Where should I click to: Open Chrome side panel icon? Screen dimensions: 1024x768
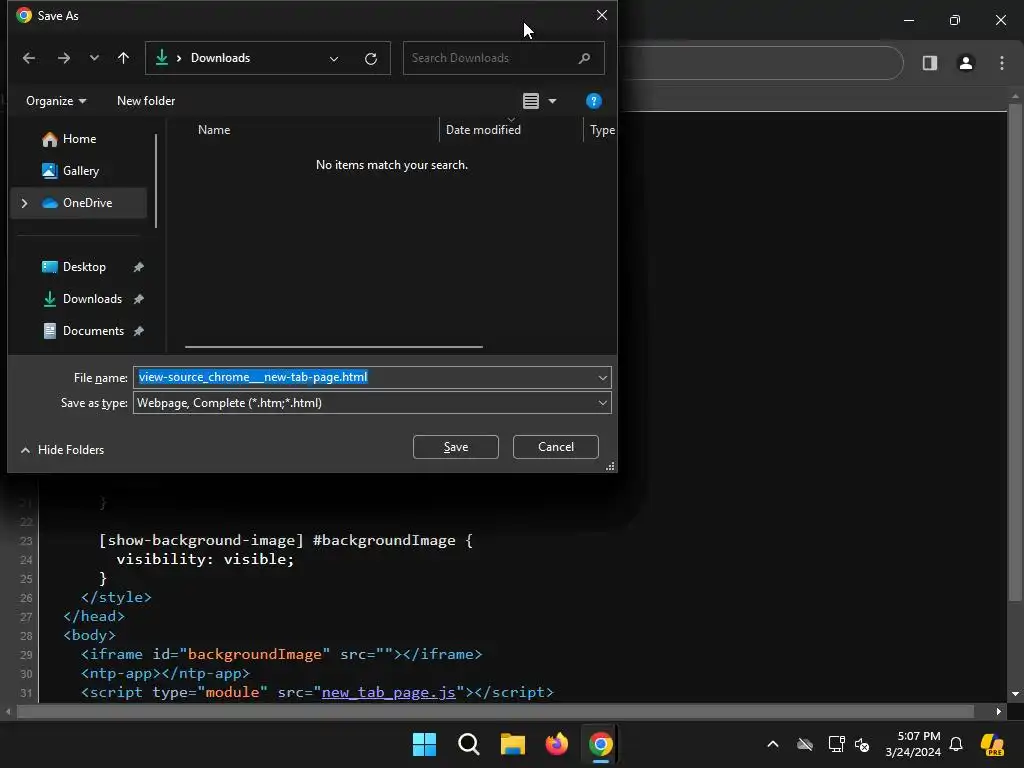coord(930,63)
